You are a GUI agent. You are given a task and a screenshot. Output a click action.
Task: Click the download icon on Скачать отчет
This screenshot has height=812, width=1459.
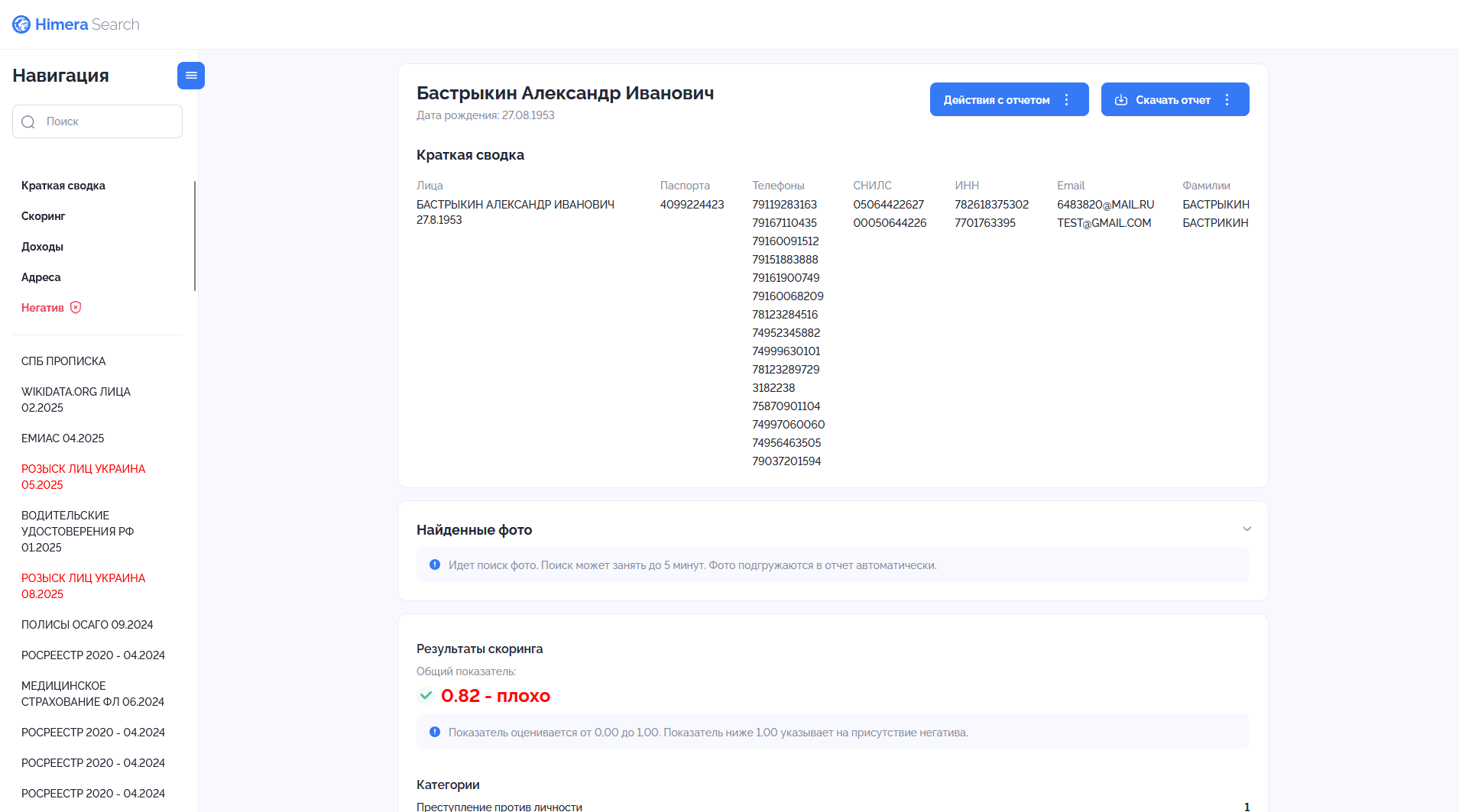pyautogui.click(x=1121, y=100)
